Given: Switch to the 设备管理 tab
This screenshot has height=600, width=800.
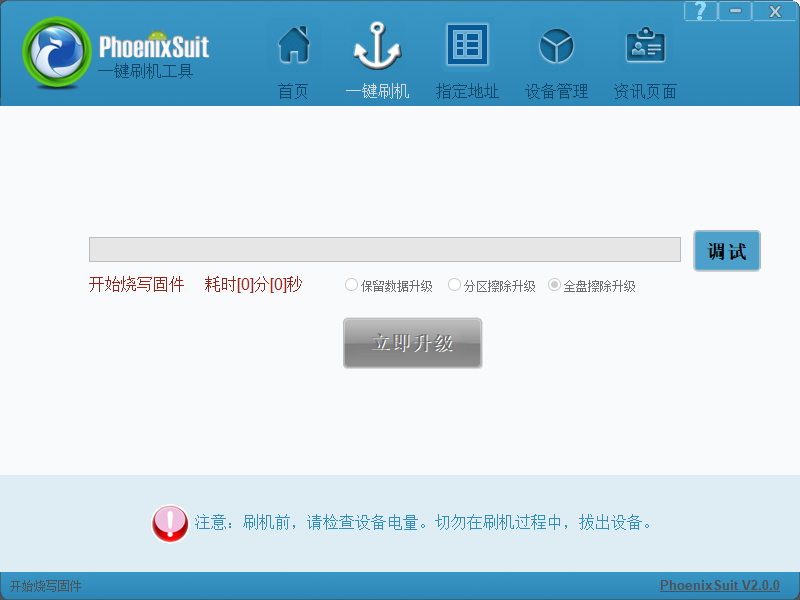Looking at the screenshot, I should point(555,60).
